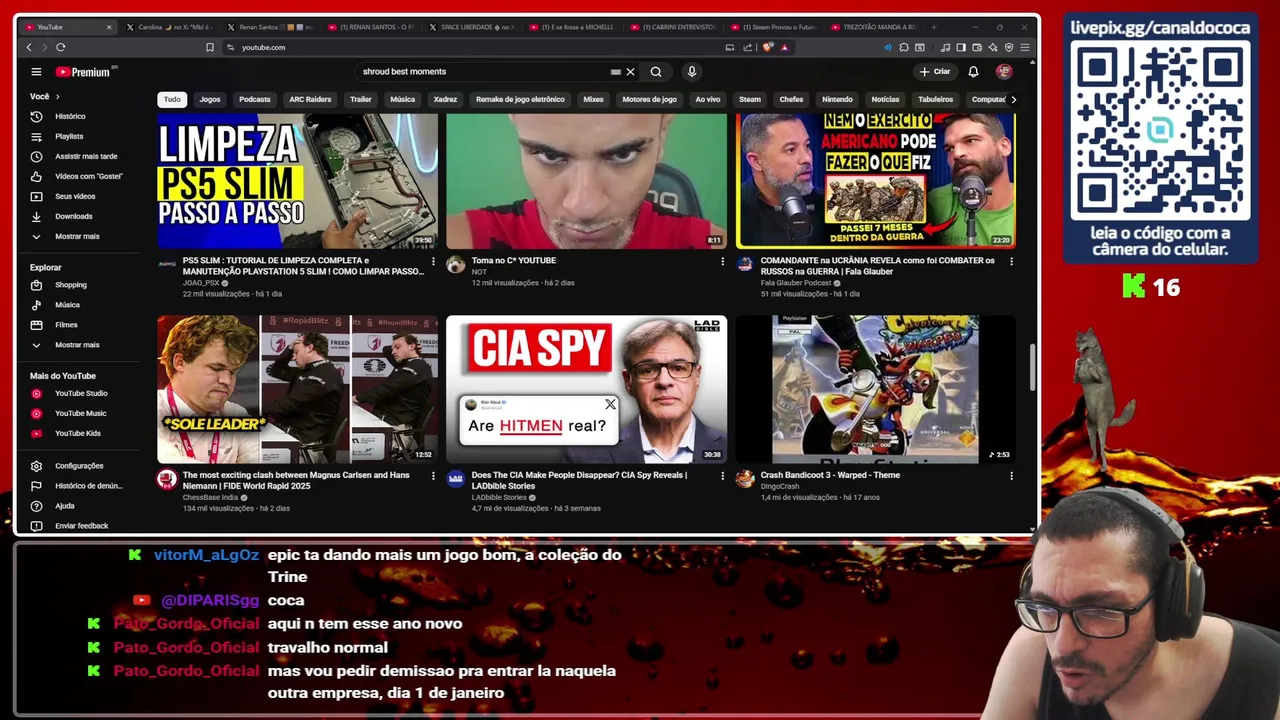Select the Xadrez filter chip
1280x720 pixels.
point(445,100)
